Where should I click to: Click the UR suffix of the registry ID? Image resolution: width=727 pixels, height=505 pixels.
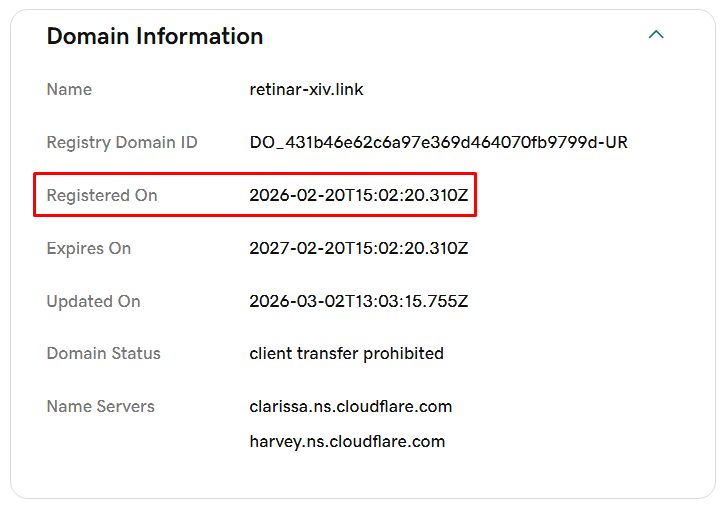coord(617,143)
